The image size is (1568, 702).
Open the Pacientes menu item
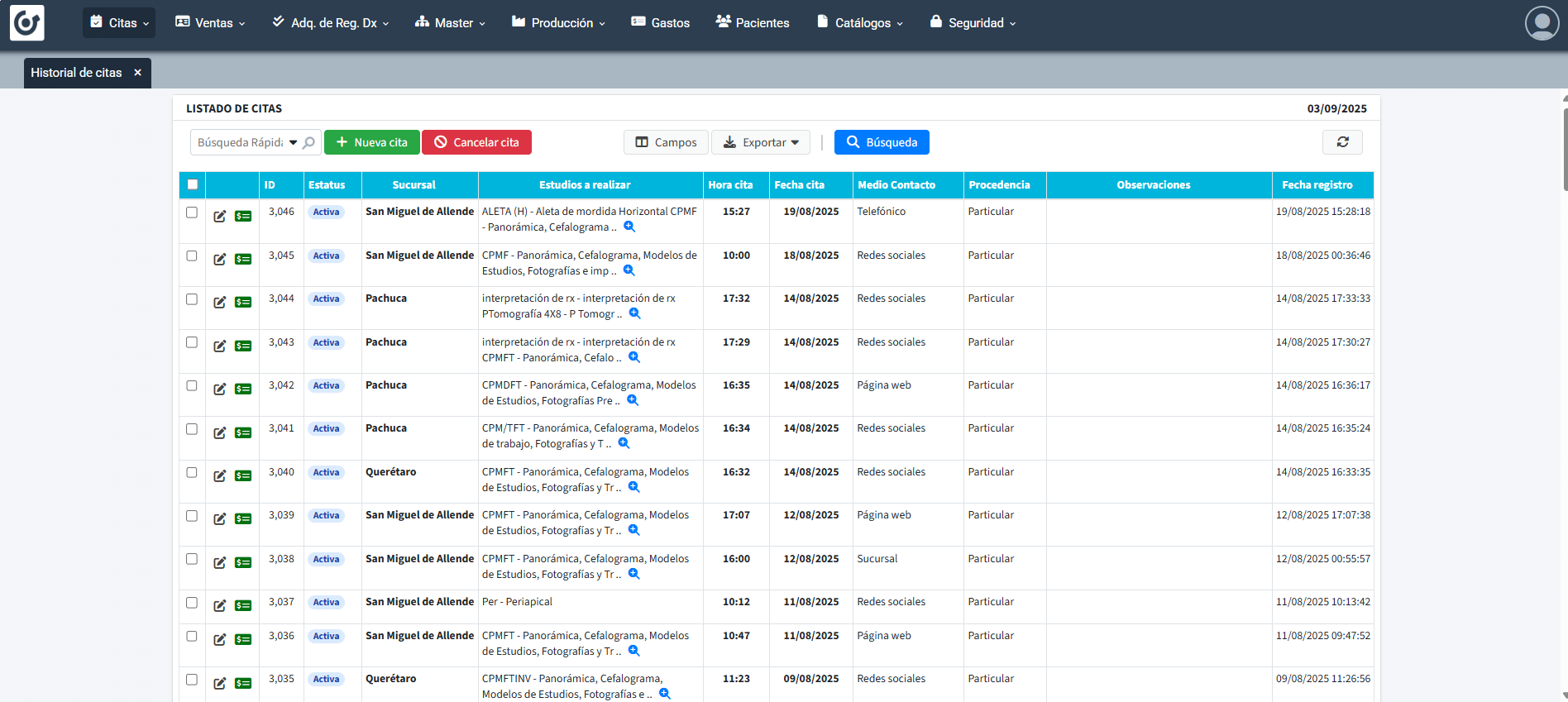point(753,23)
